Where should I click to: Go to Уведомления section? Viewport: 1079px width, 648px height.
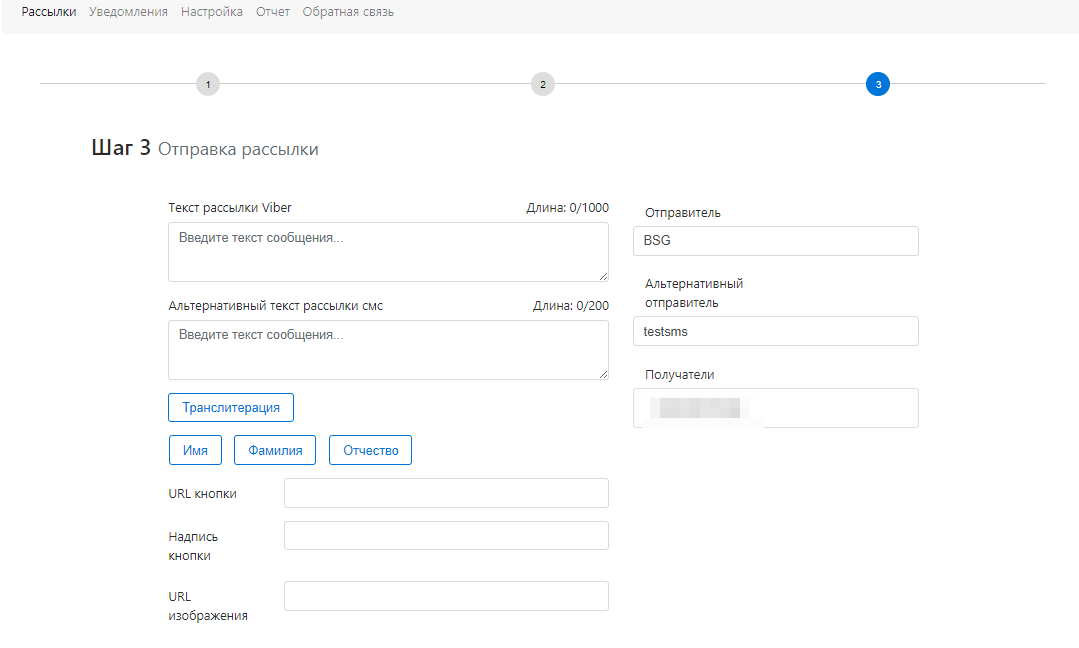(128, 12)
